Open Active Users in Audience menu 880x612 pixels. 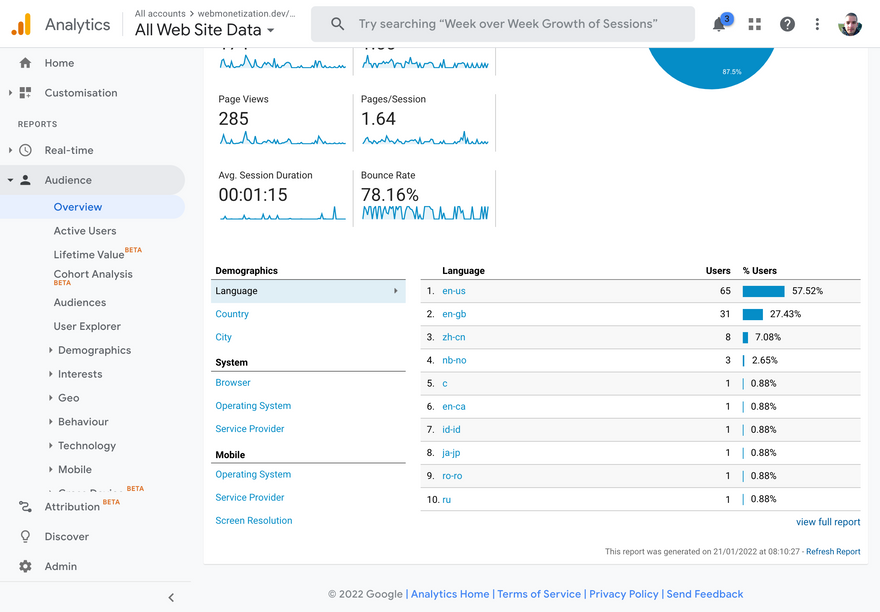[x=85, y=231]
